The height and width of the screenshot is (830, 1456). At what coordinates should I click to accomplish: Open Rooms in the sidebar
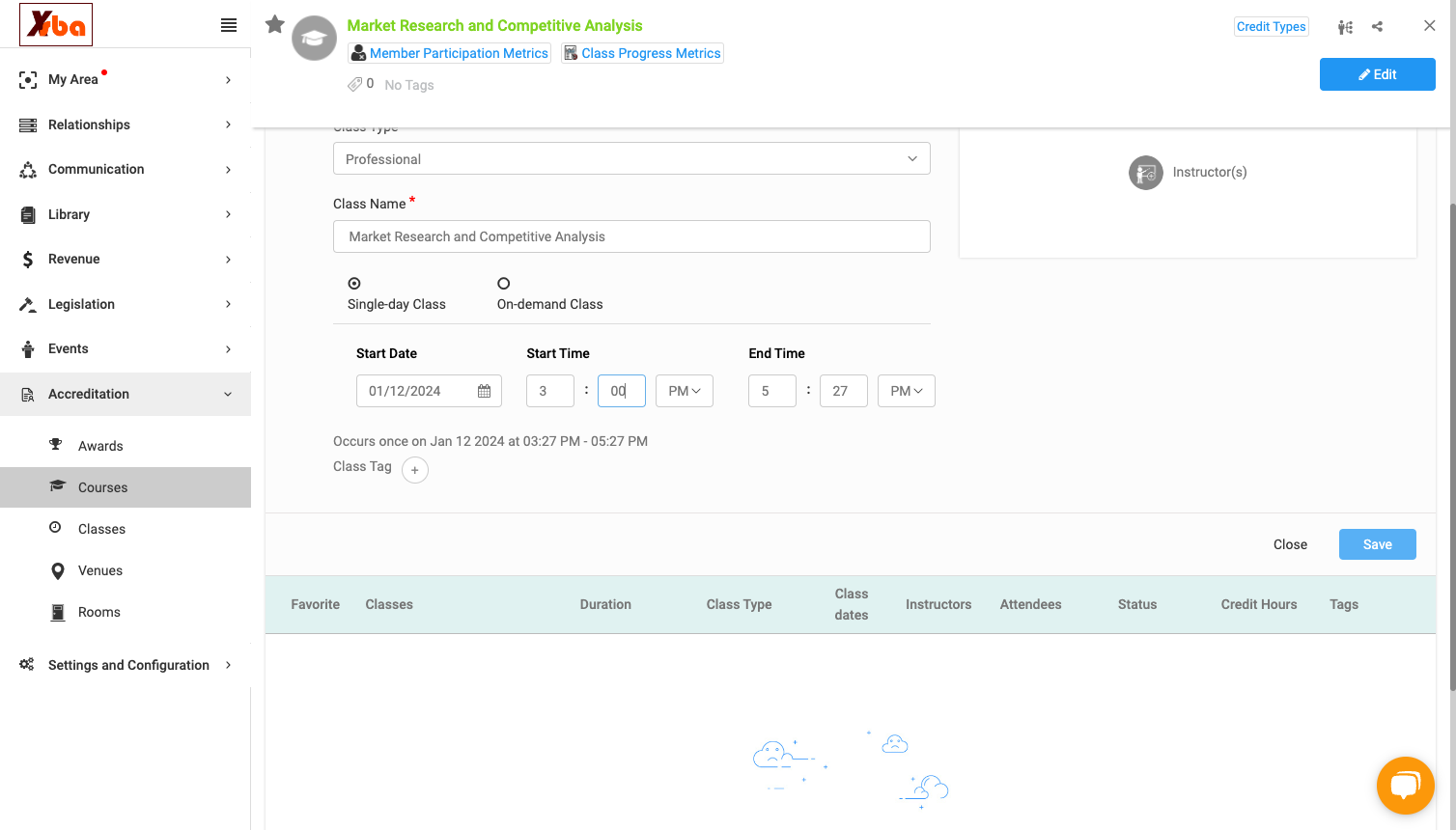tap(99, 612)
